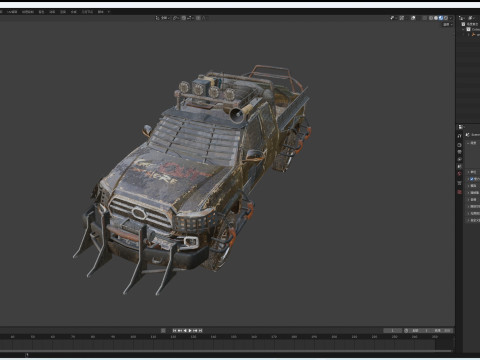Add a new workspace with plus button
This screenshot has height=360, width=480.
[x=109, y=12]
